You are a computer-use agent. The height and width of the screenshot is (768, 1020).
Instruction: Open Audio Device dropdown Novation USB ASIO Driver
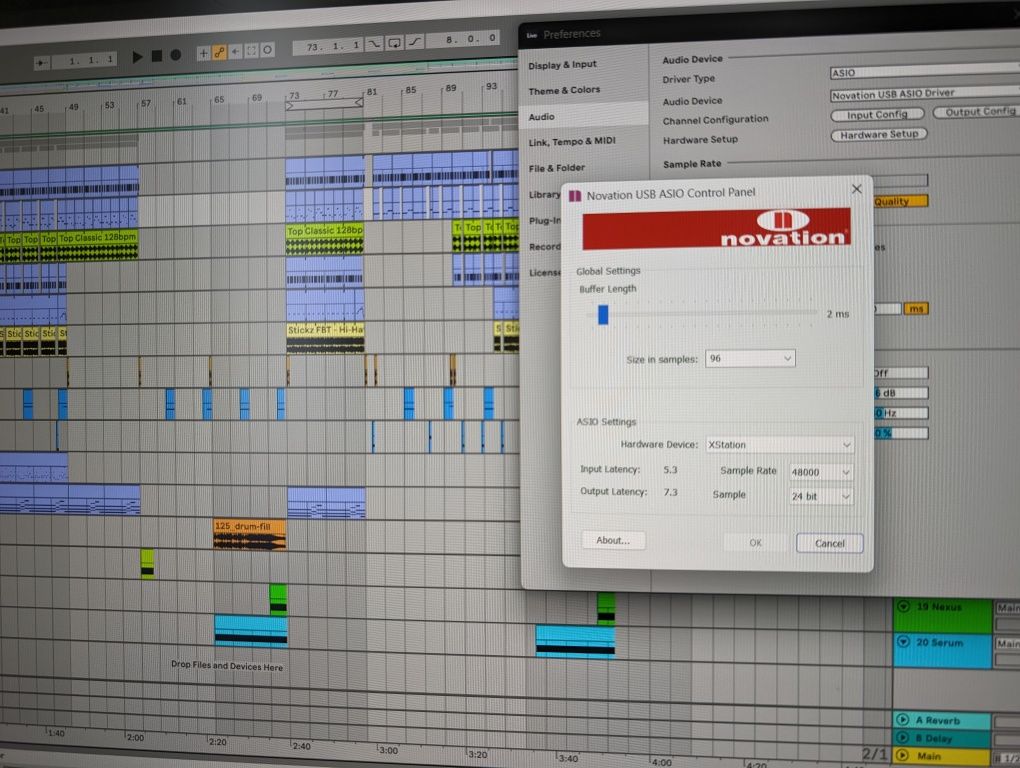click(x=924, y=94)
